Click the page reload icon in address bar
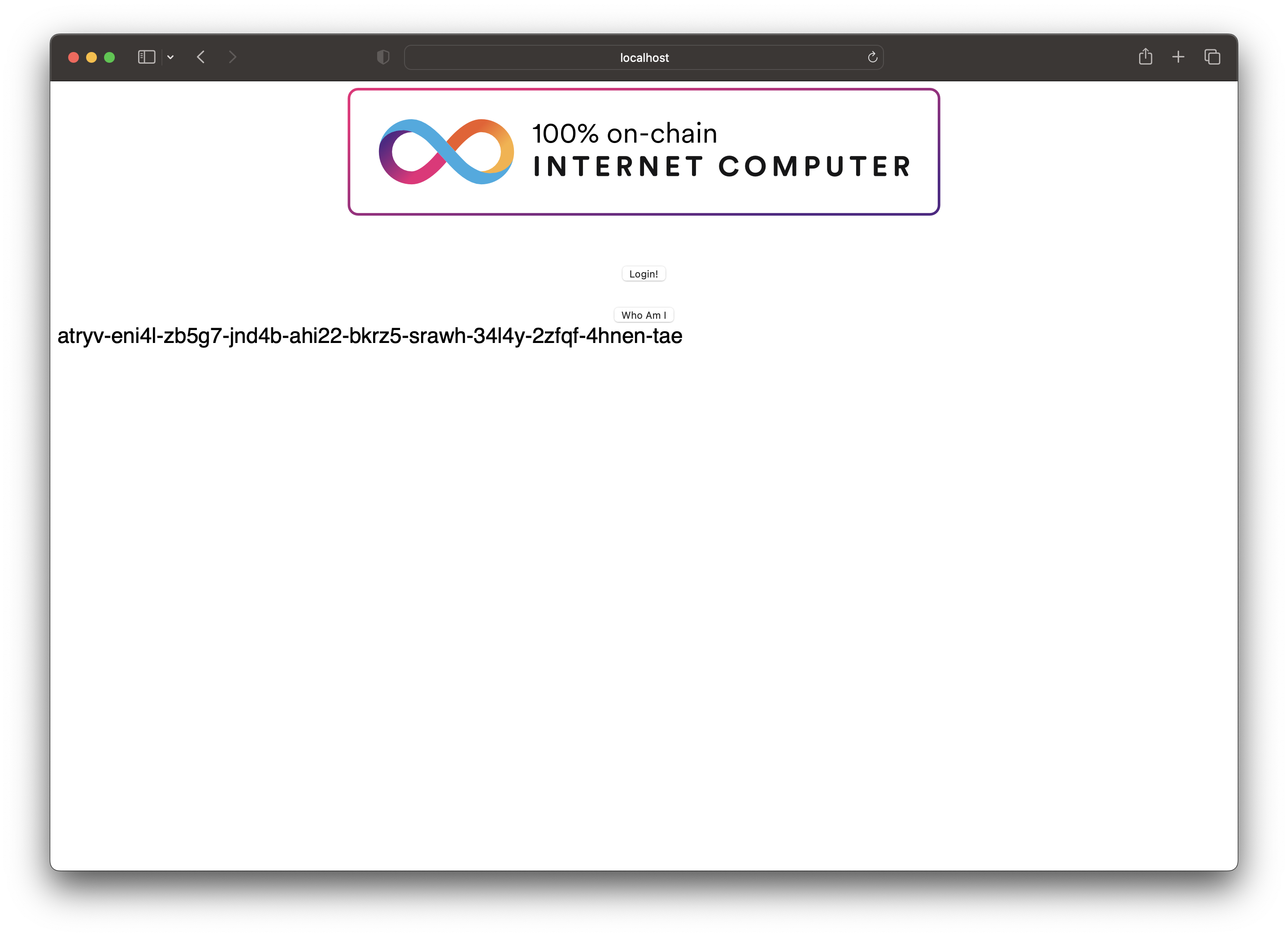The height and width of the screenshot is (937, 1288). 872,57
